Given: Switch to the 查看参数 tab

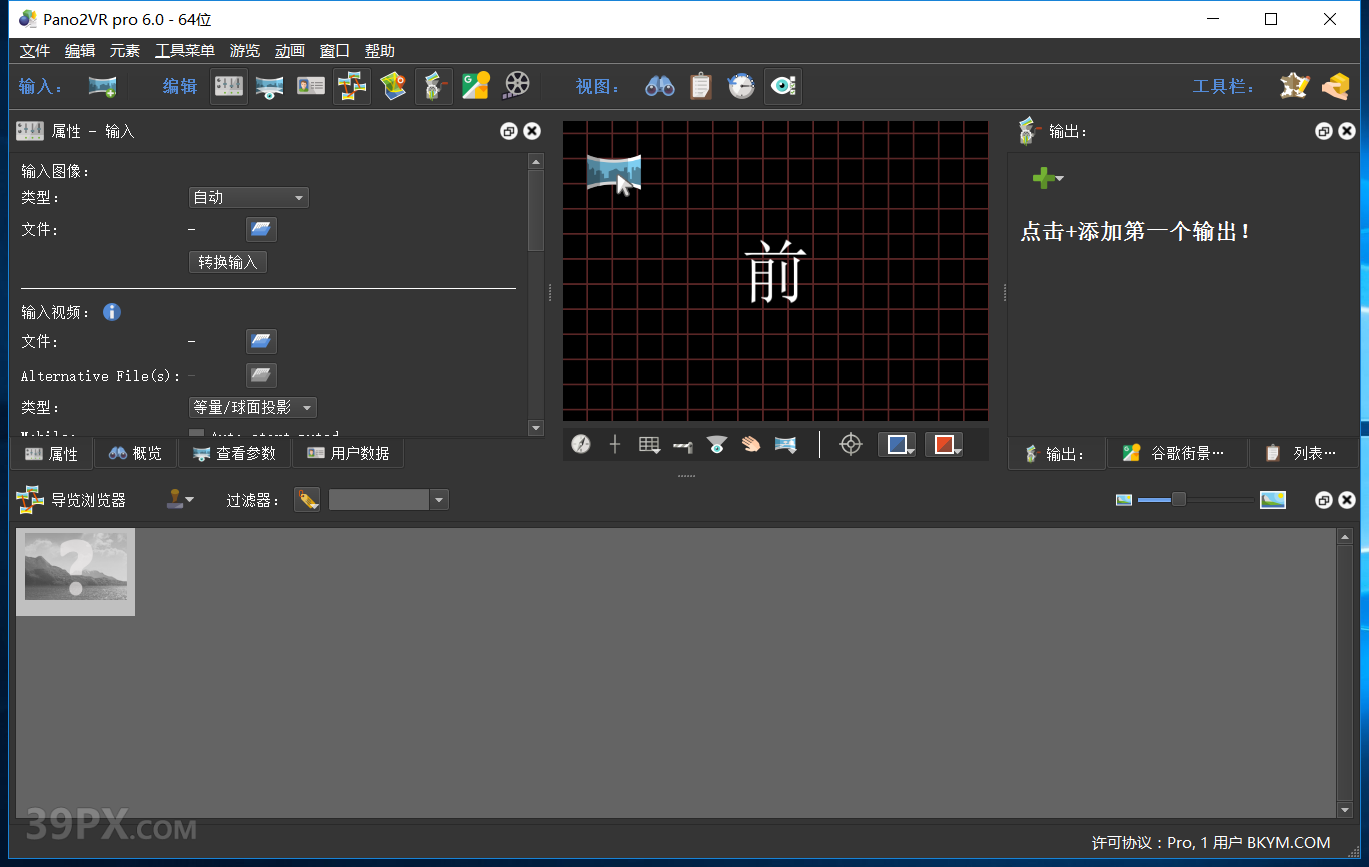Looking at the screenshot, I should pyautogui.click(x=234, y=454).
